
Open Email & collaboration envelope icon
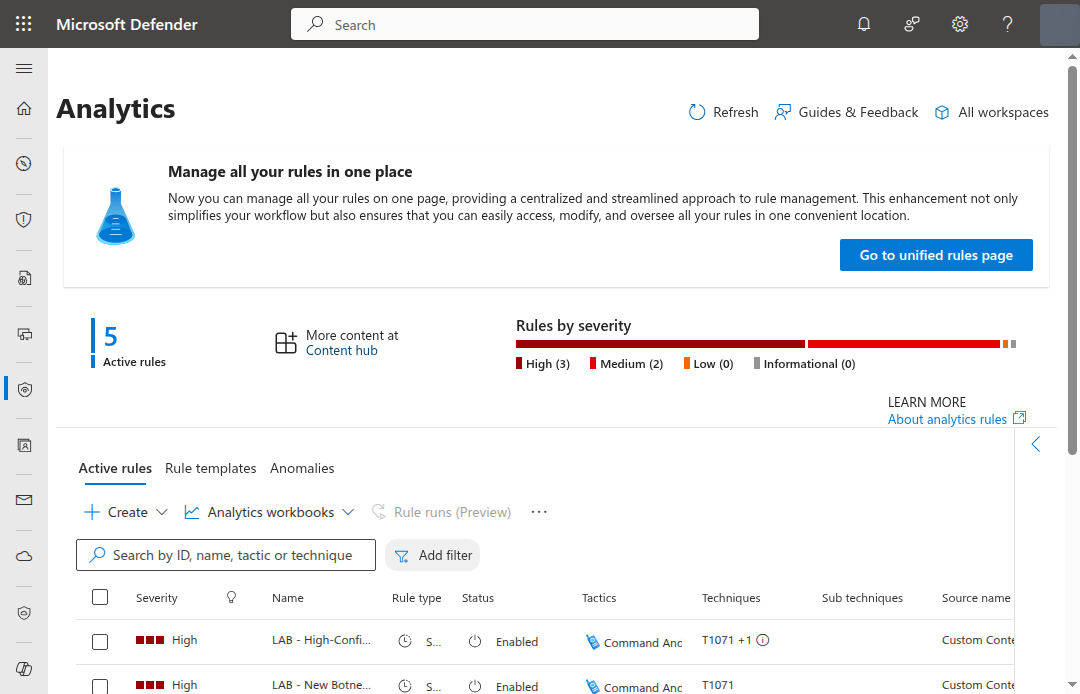click(23, 499)
